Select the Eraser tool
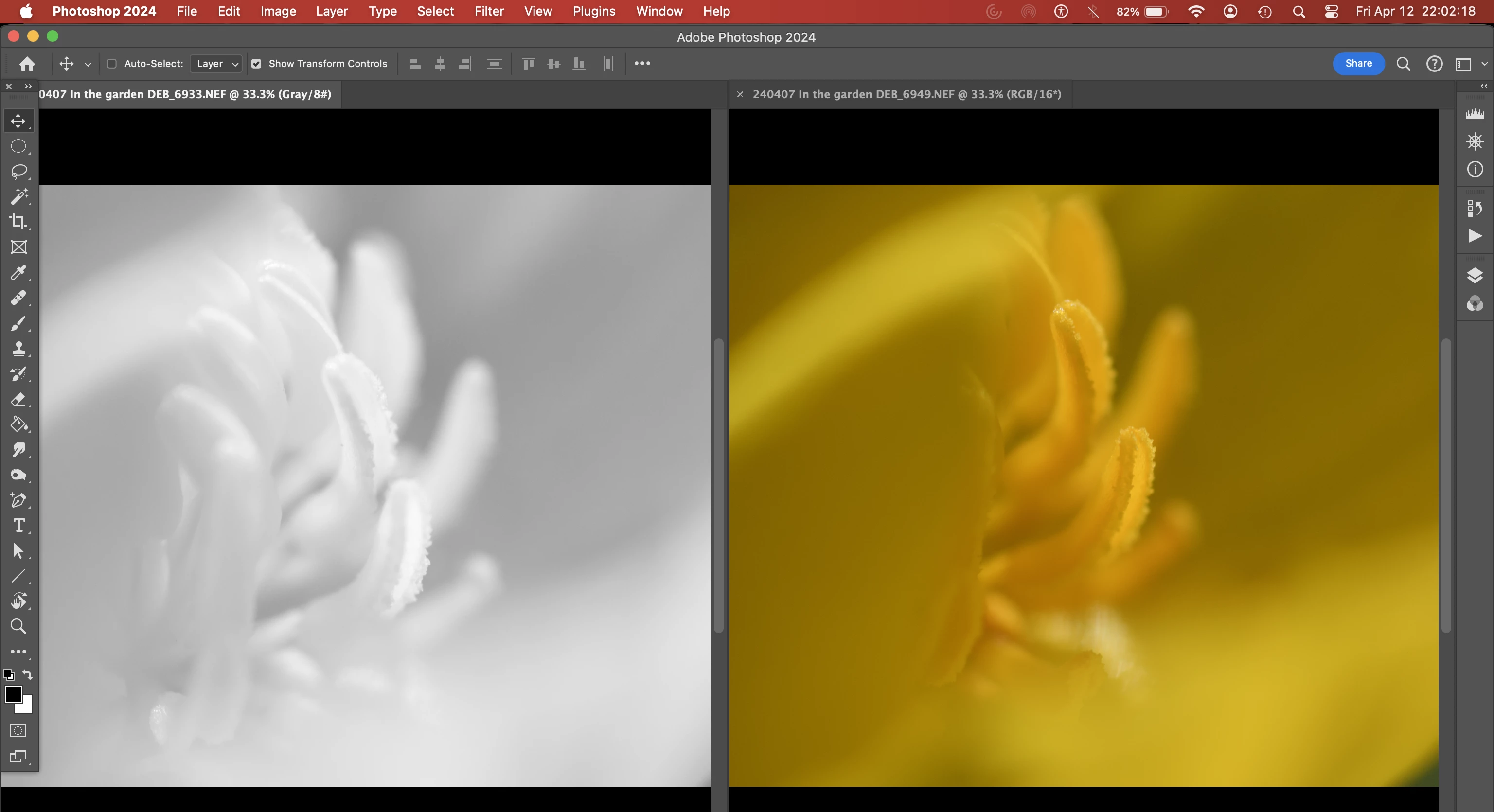This screenshot has width=1494, height=812. pos(18,399)
